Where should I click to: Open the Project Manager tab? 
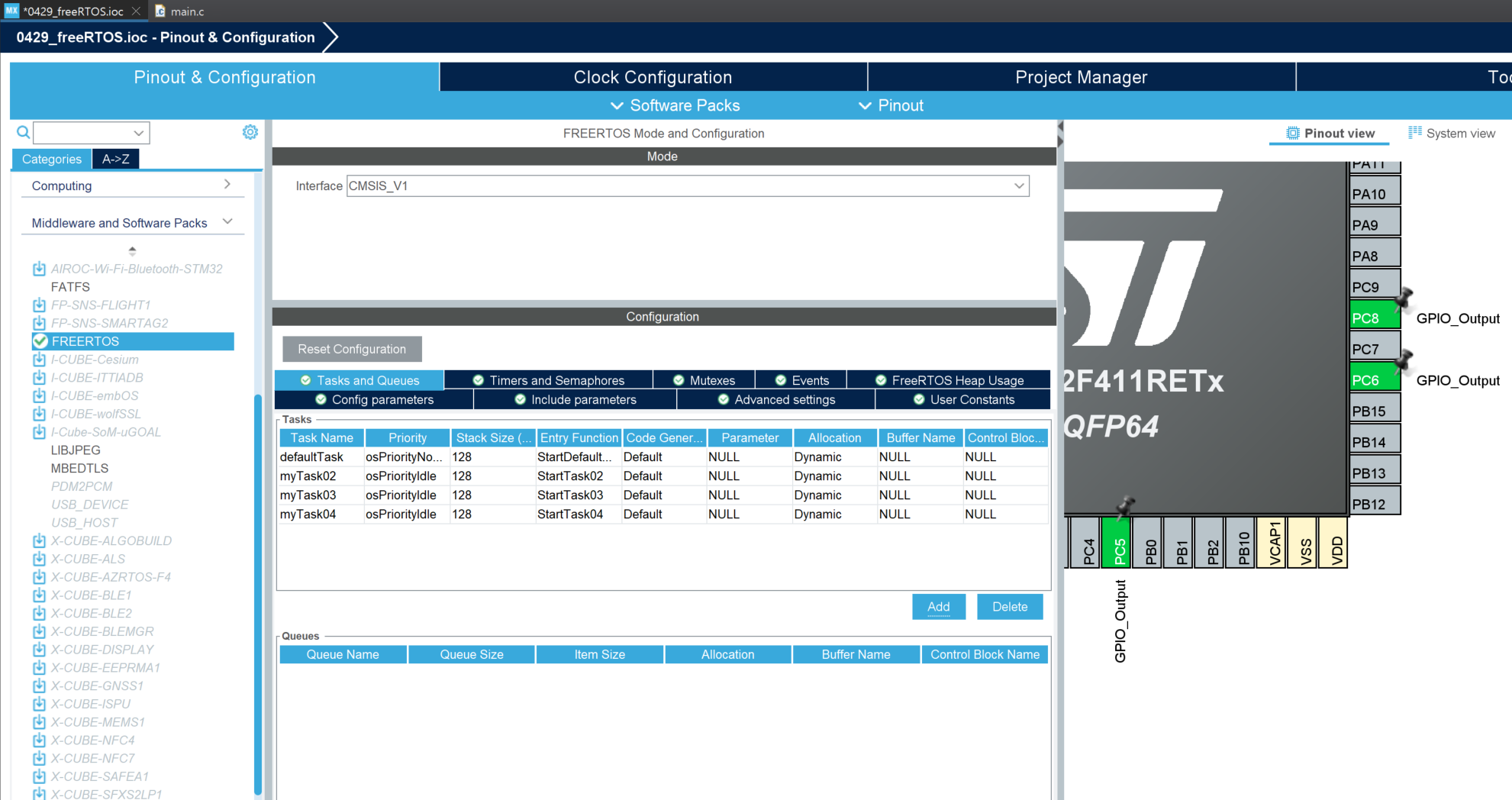click(1081, 77)
